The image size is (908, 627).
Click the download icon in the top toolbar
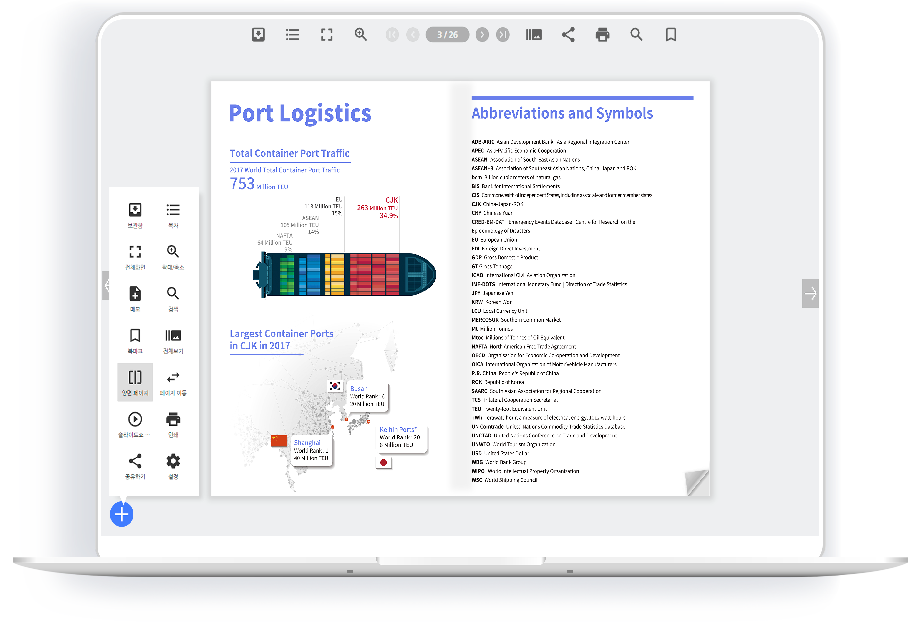coord(258,35)
